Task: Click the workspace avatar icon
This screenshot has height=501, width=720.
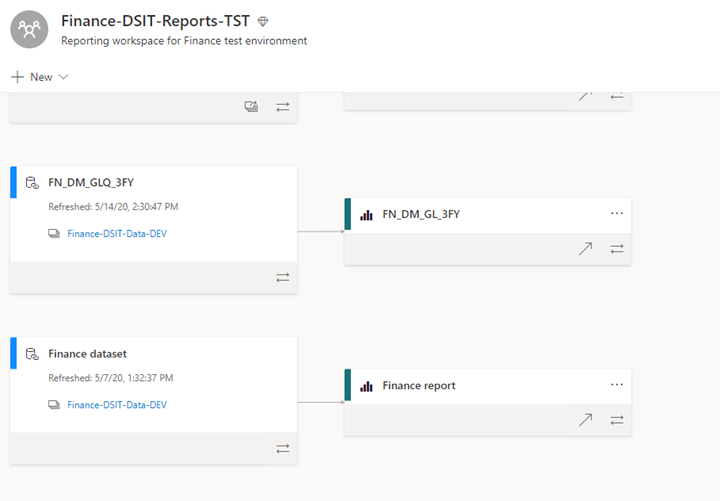Action: pos(29,29)
